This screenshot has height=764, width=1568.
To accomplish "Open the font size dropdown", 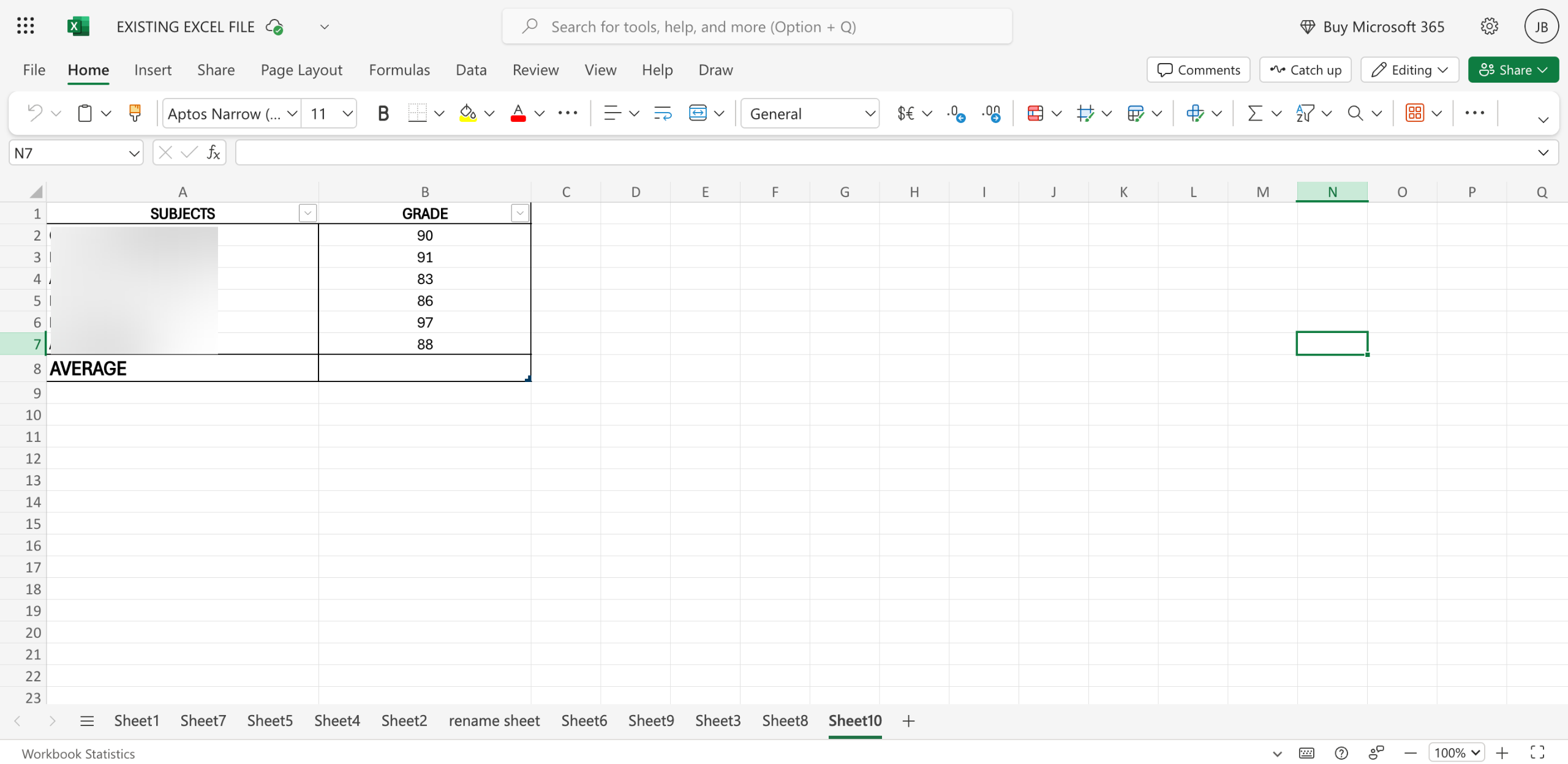I will (347, 113).
